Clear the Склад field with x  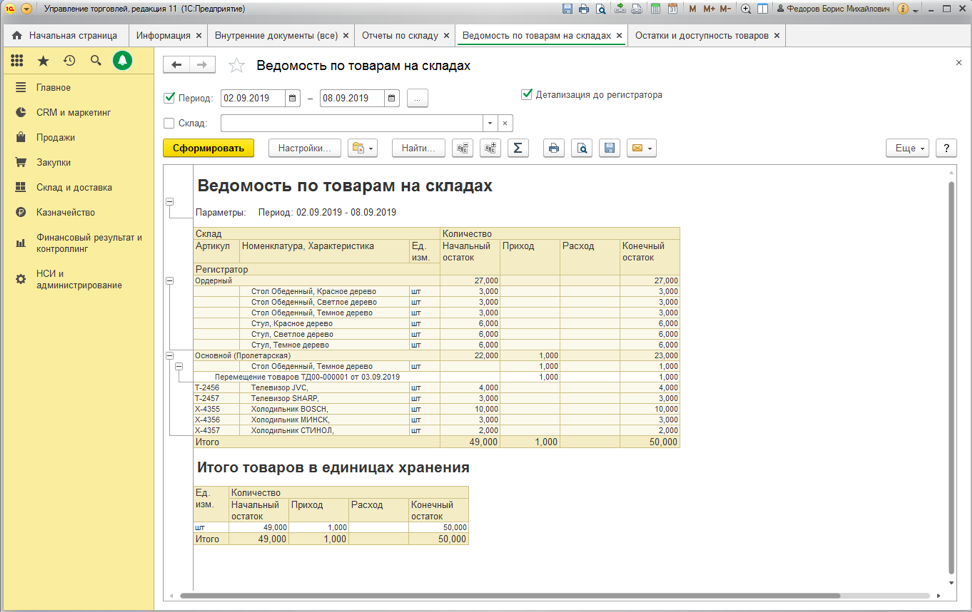tap(505, 123)
